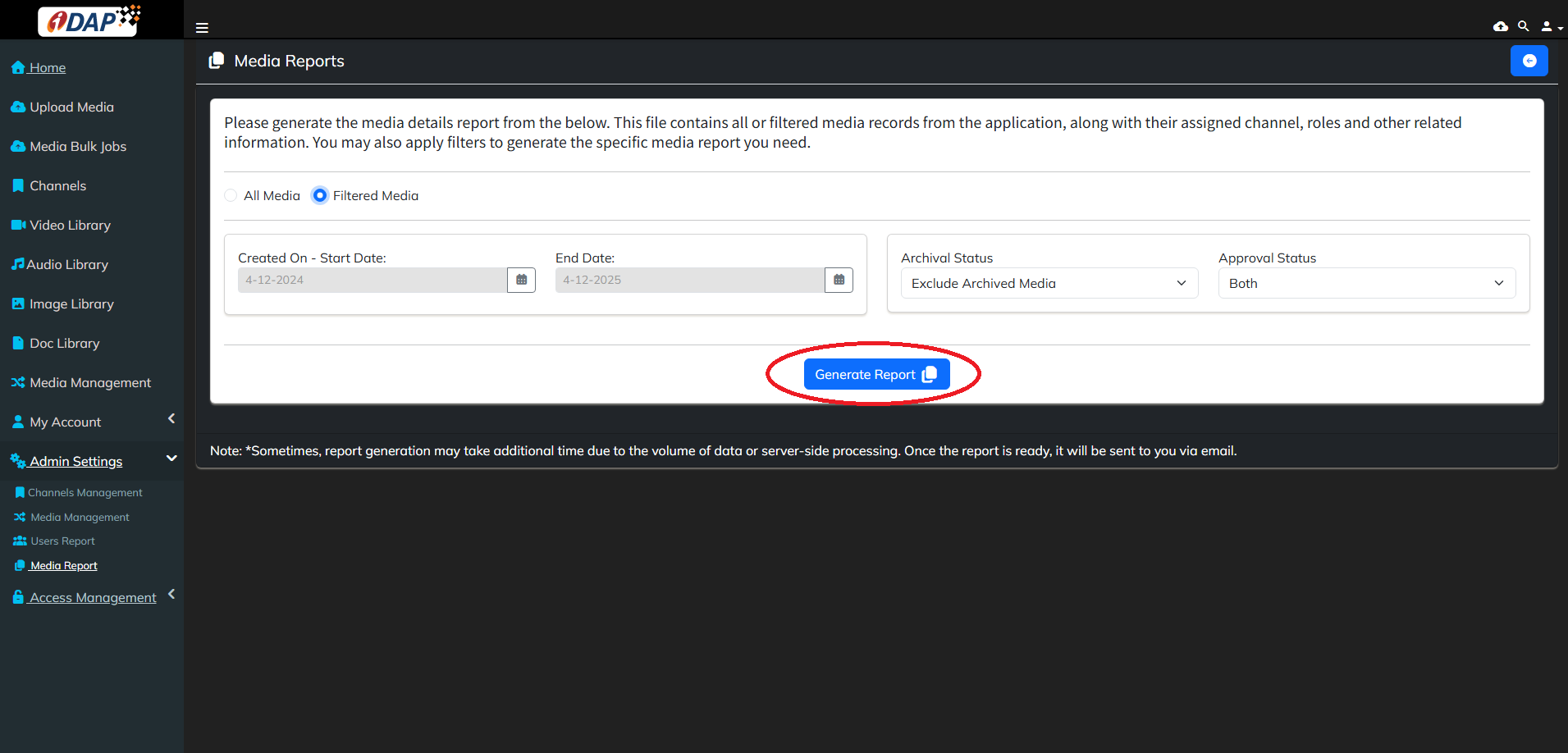Expand the My Account submenu
Image resolution: width=1568 pixels, height=753 pixels.
tap(171, 419)
